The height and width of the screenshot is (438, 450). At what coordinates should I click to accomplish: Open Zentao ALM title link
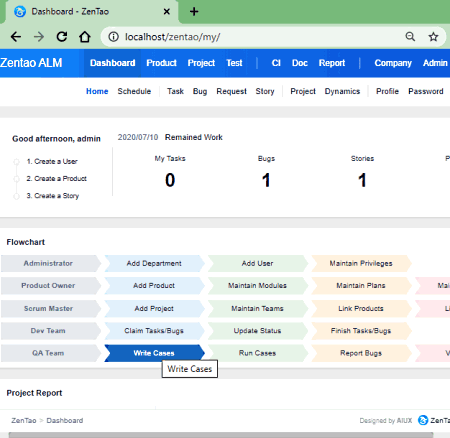point(31,63)
